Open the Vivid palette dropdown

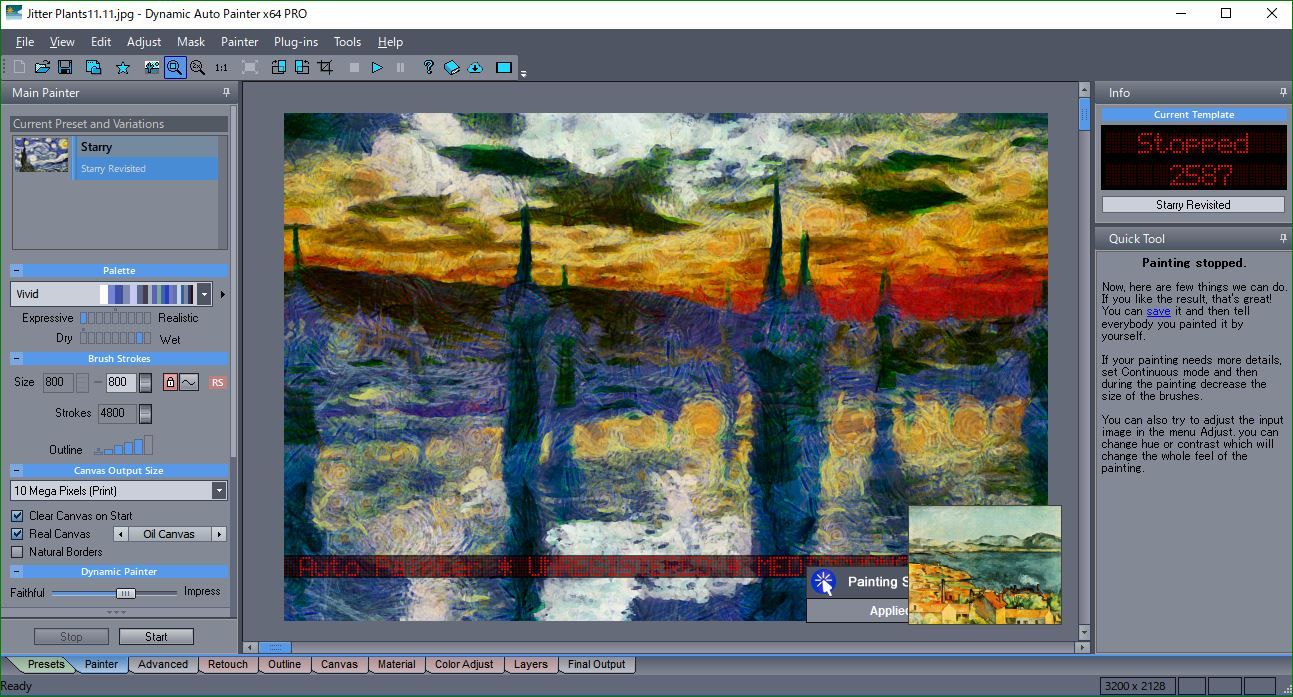point(205,294)
